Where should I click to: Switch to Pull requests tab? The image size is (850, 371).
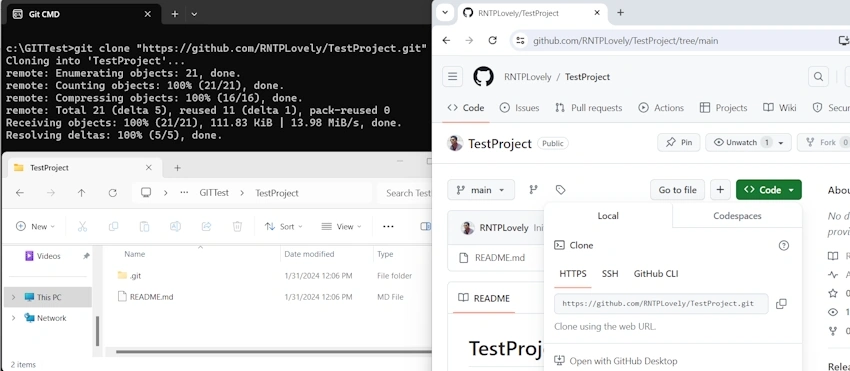(589, 107)
